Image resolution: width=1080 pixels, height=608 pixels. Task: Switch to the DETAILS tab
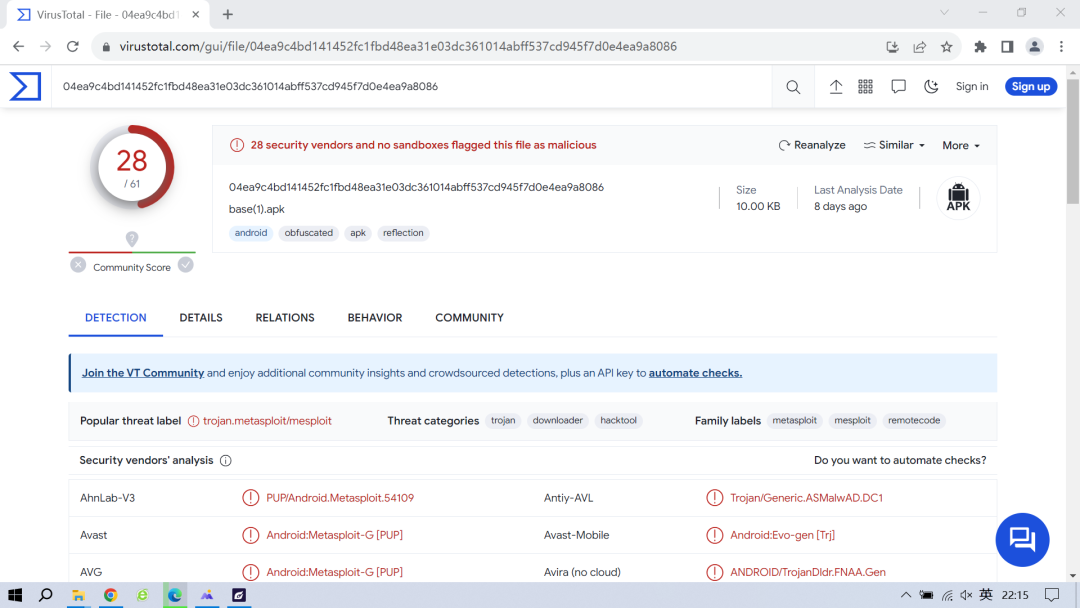201,317
